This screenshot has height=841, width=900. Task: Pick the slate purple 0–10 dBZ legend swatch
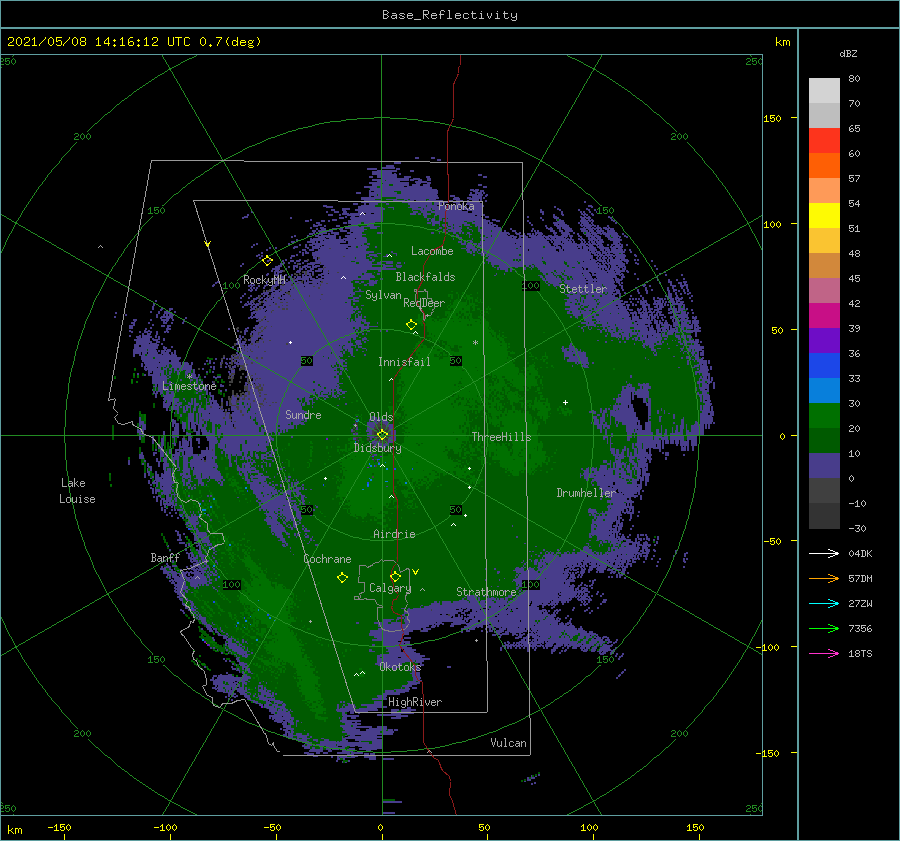[x=824, y=466]
